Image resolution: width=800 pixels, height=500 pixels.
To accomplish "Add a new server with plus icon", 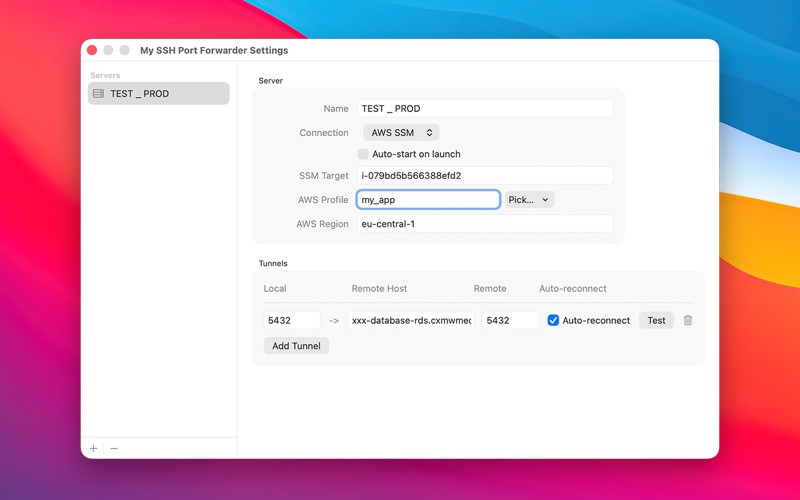I will (x=93, y=448).
